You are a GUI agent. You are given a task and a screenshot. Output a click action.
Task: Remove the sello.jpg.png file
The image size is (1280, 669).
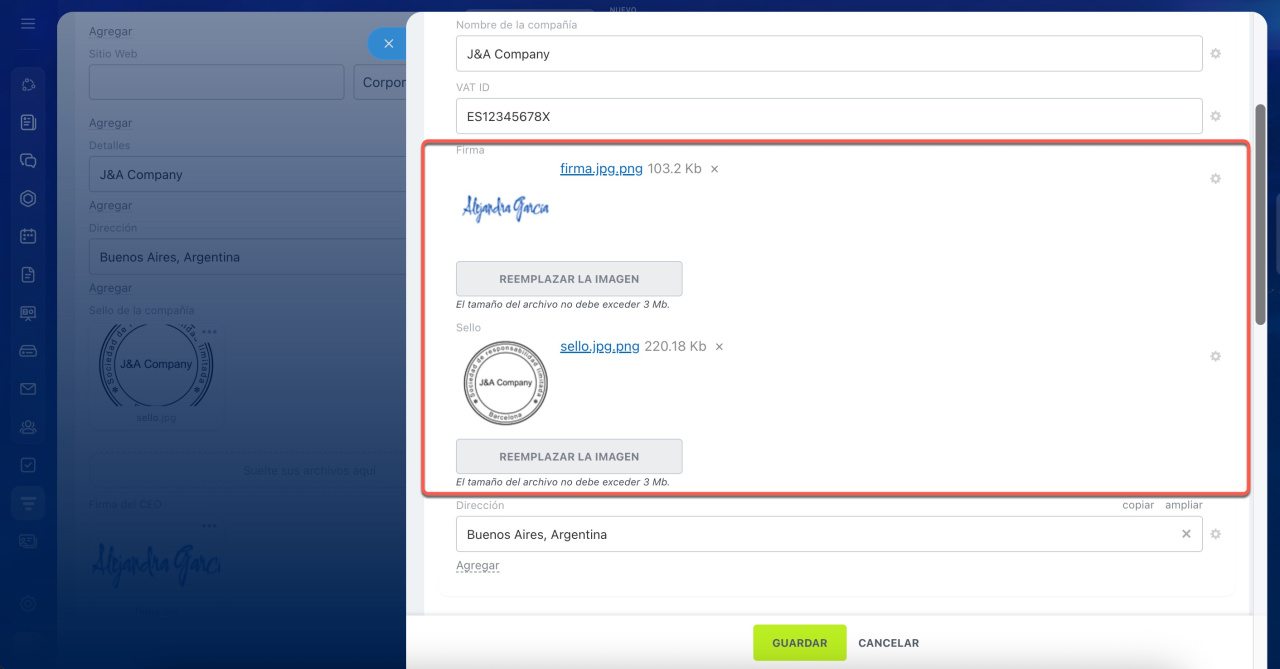click(x=719, y=347)
